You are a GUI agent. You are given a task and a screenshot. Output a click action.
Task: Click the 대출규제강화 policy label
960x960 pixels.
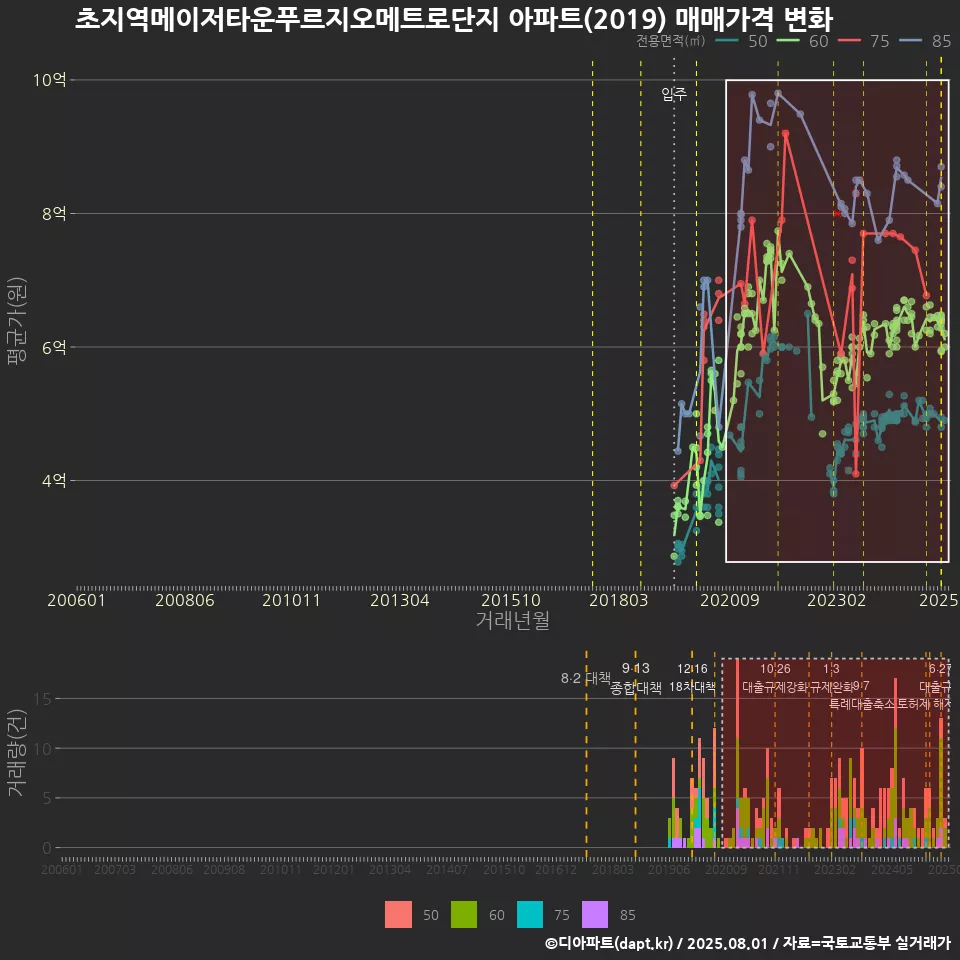pos(775,686)
